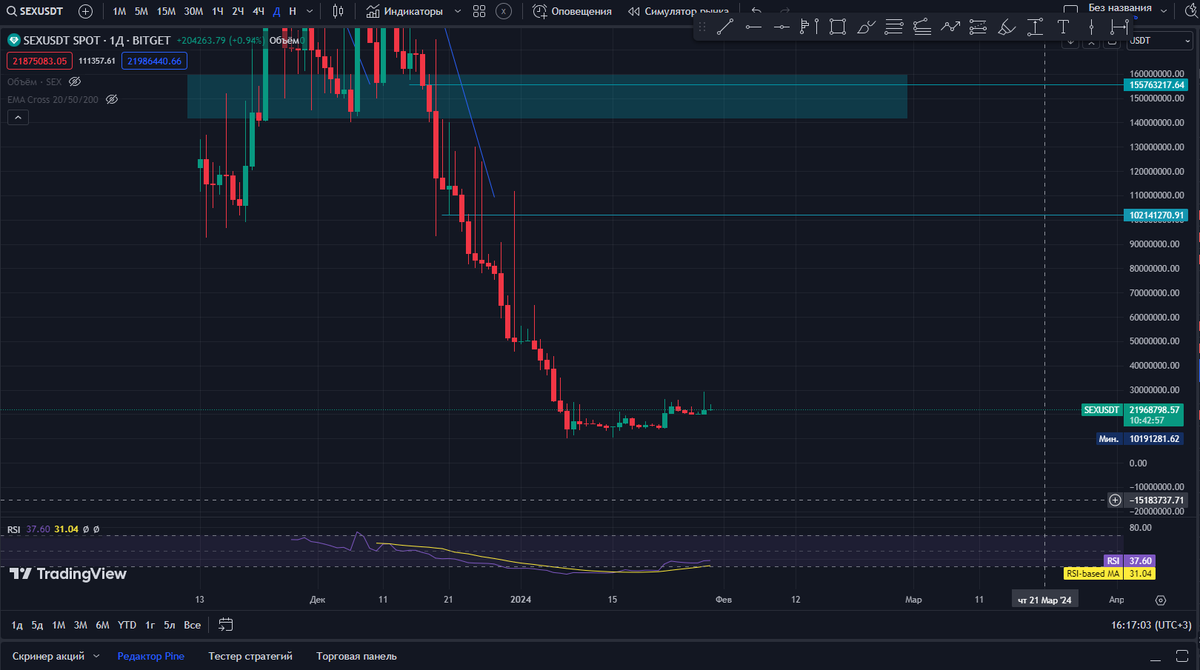The image size is (1200, 670).
Task: Create an alert via Оповещения
Action: [x=573, y=11]
